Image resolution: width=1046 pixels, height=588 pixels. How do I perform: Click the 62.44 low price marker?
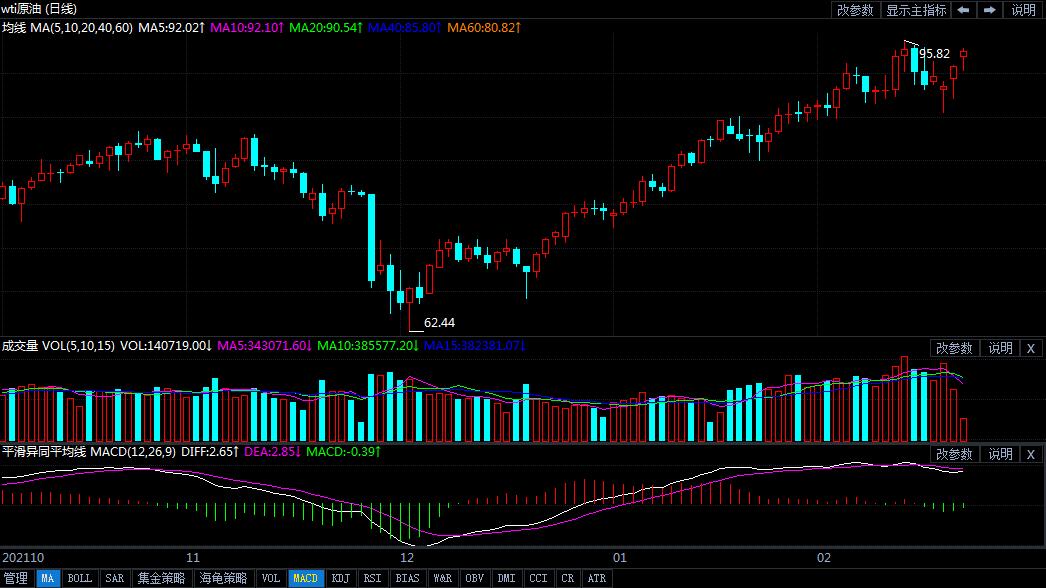[439, 323]
